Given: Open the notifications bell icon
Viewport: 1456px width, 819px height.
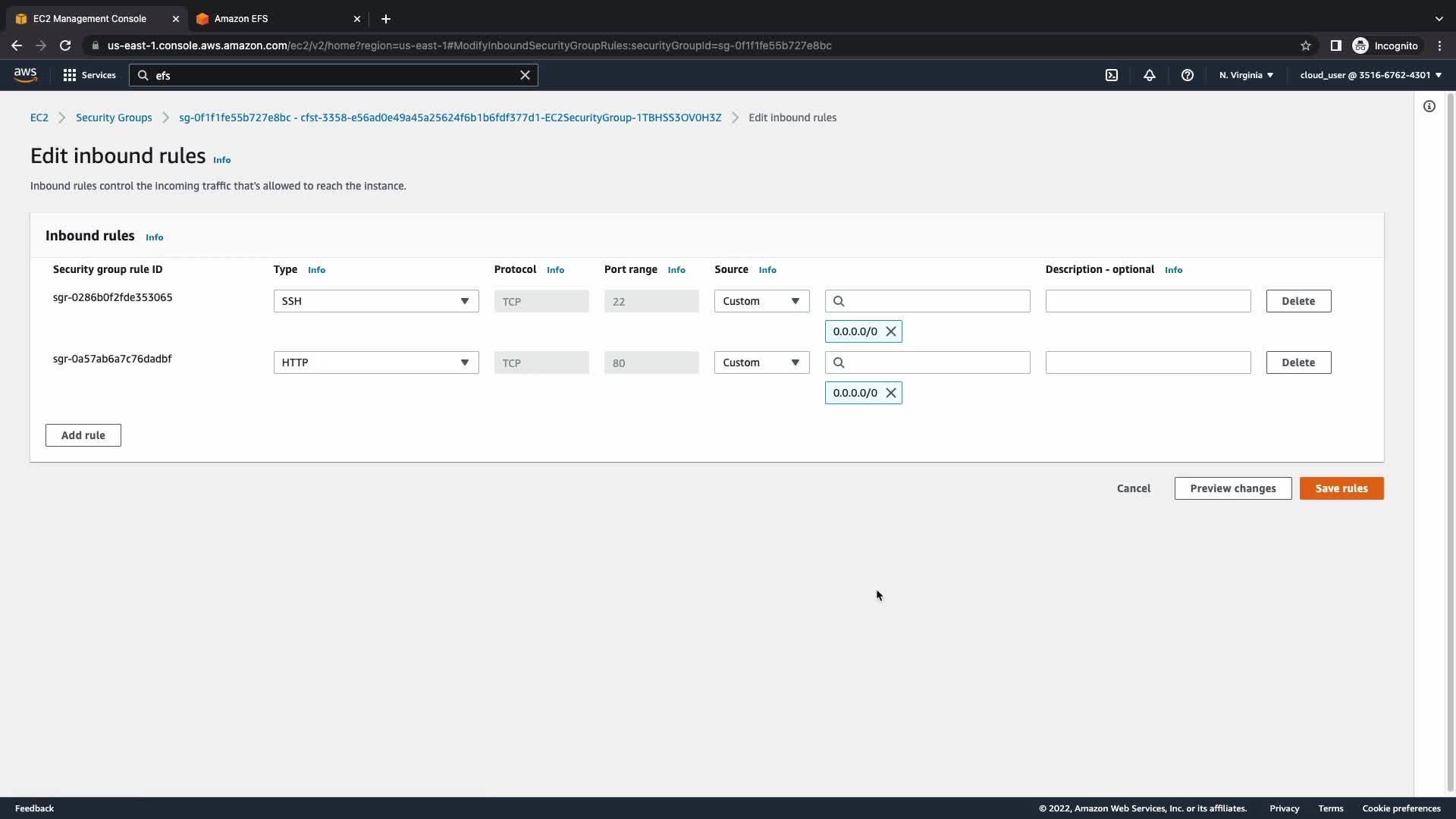Looking at the screenshot, I should (x=1150, y=75).
